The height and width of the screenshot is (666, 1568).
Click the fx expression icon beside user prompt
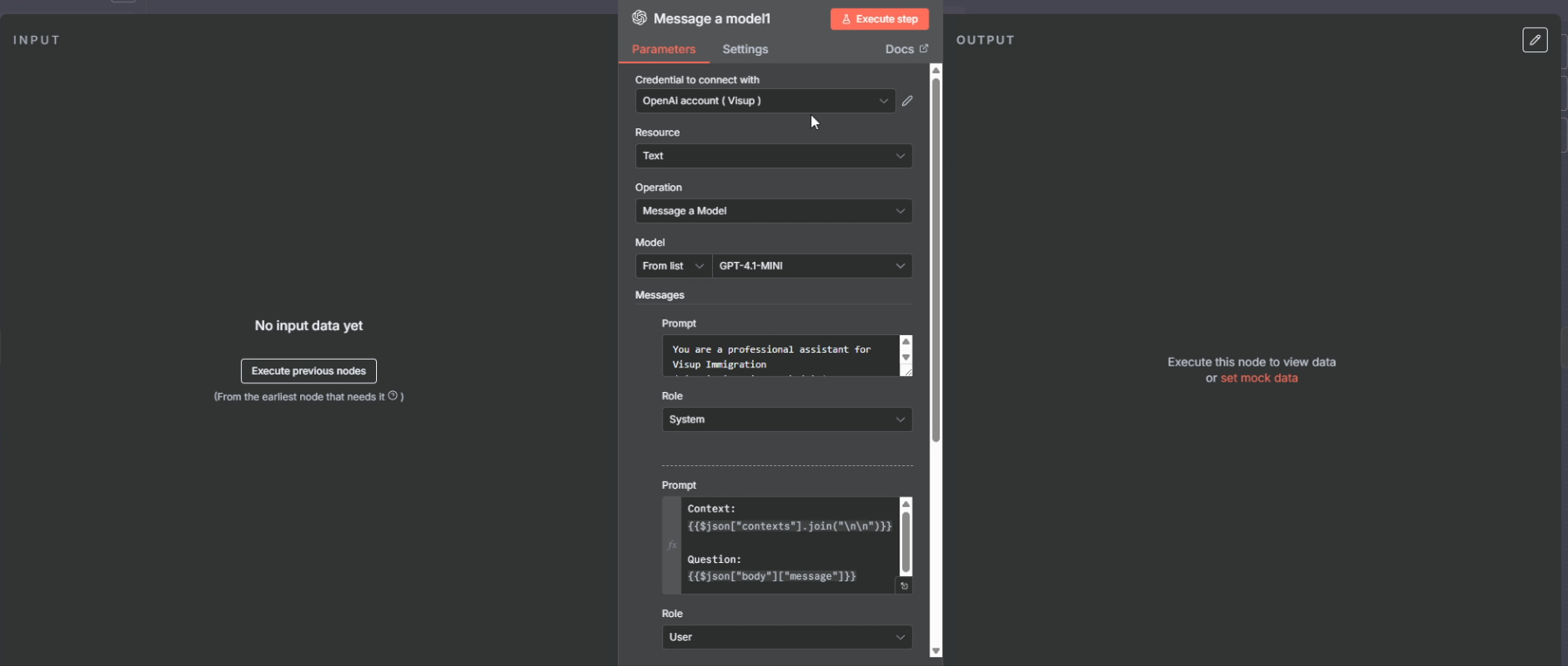pyautogui.click(x=672, y=546)
